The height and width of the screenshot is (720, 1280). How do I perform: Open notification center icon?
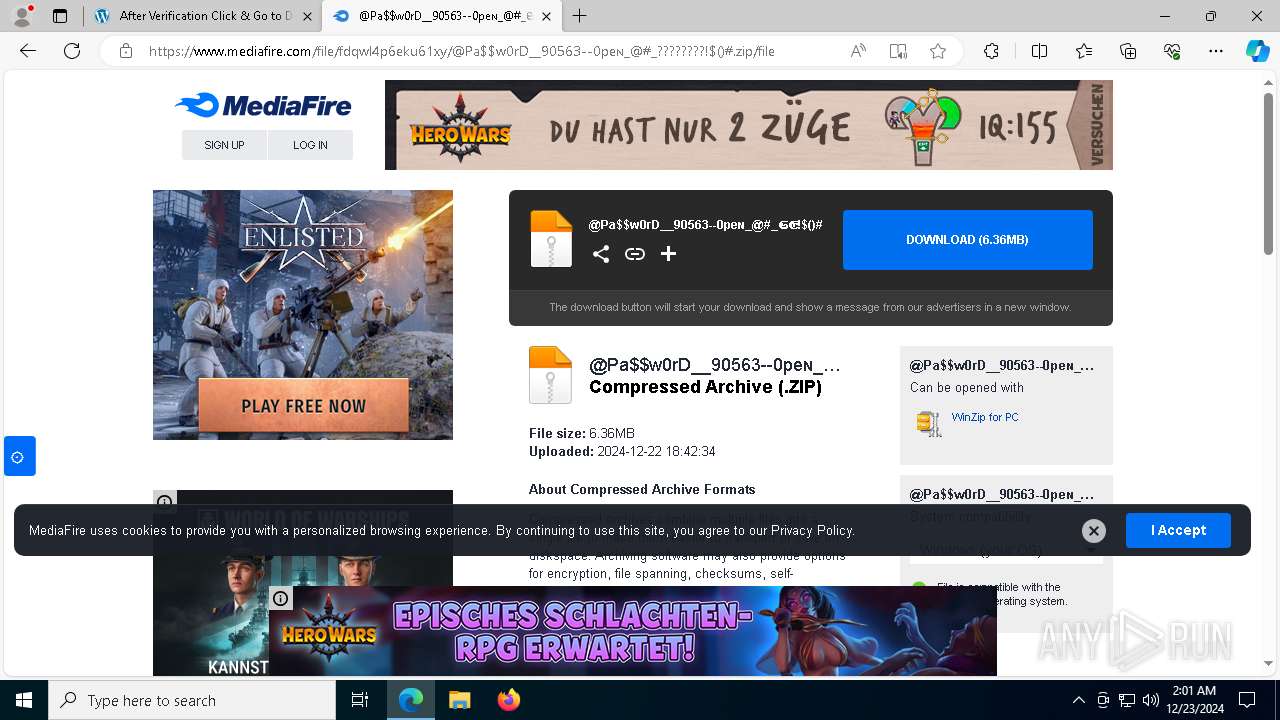(1247, 700)
